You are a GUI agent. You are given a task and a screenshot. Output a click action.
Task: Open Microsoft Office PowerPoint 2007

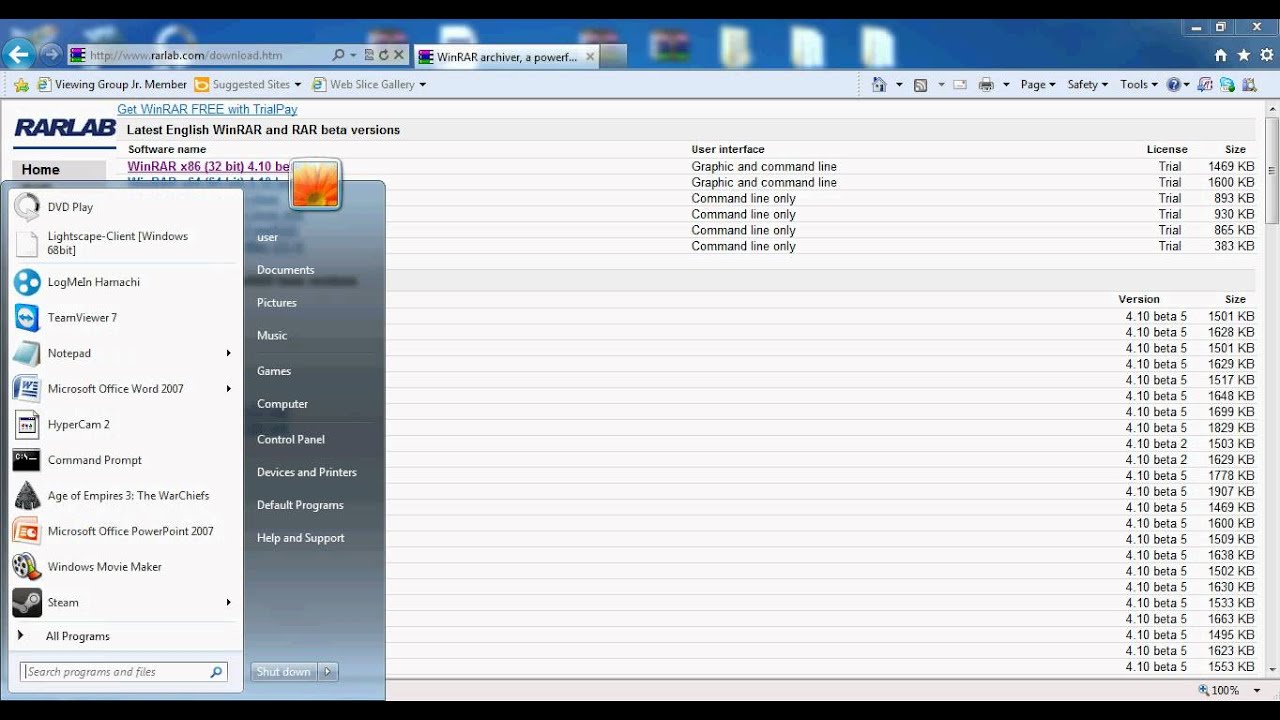click(124, 531)
